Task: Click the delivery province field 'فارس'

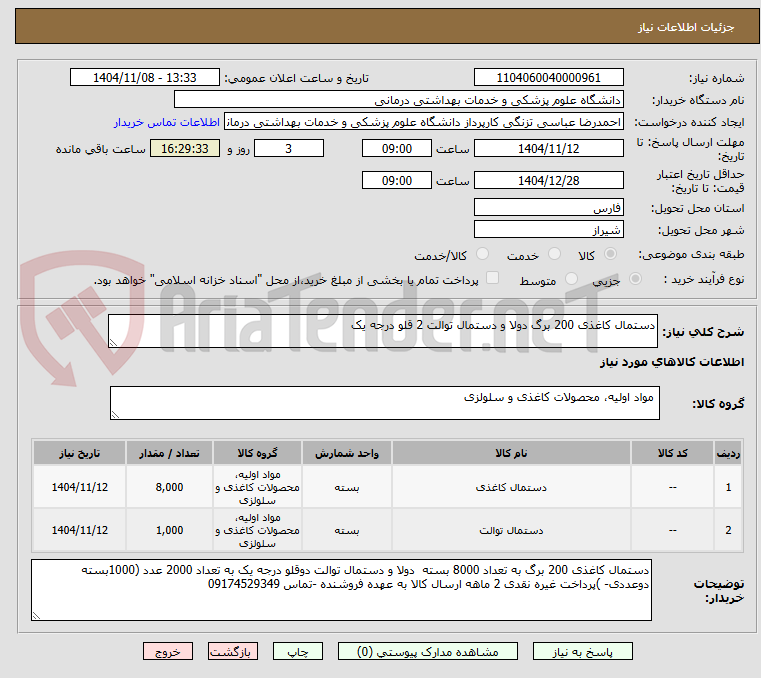Action: click(548, 208)
